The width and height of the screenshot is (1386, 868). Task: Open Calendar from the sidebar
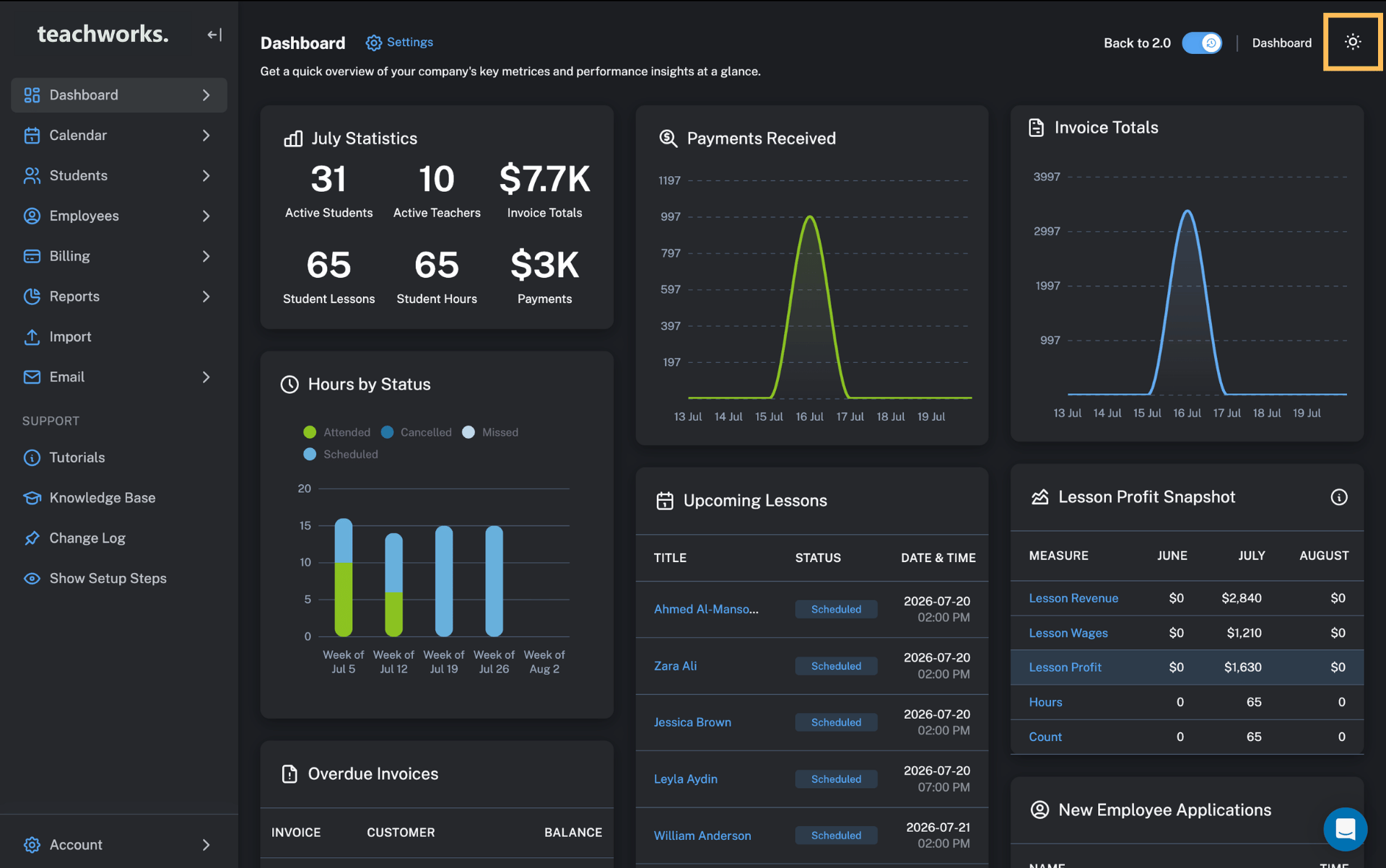pyautogui.click(x=119, y=136)
